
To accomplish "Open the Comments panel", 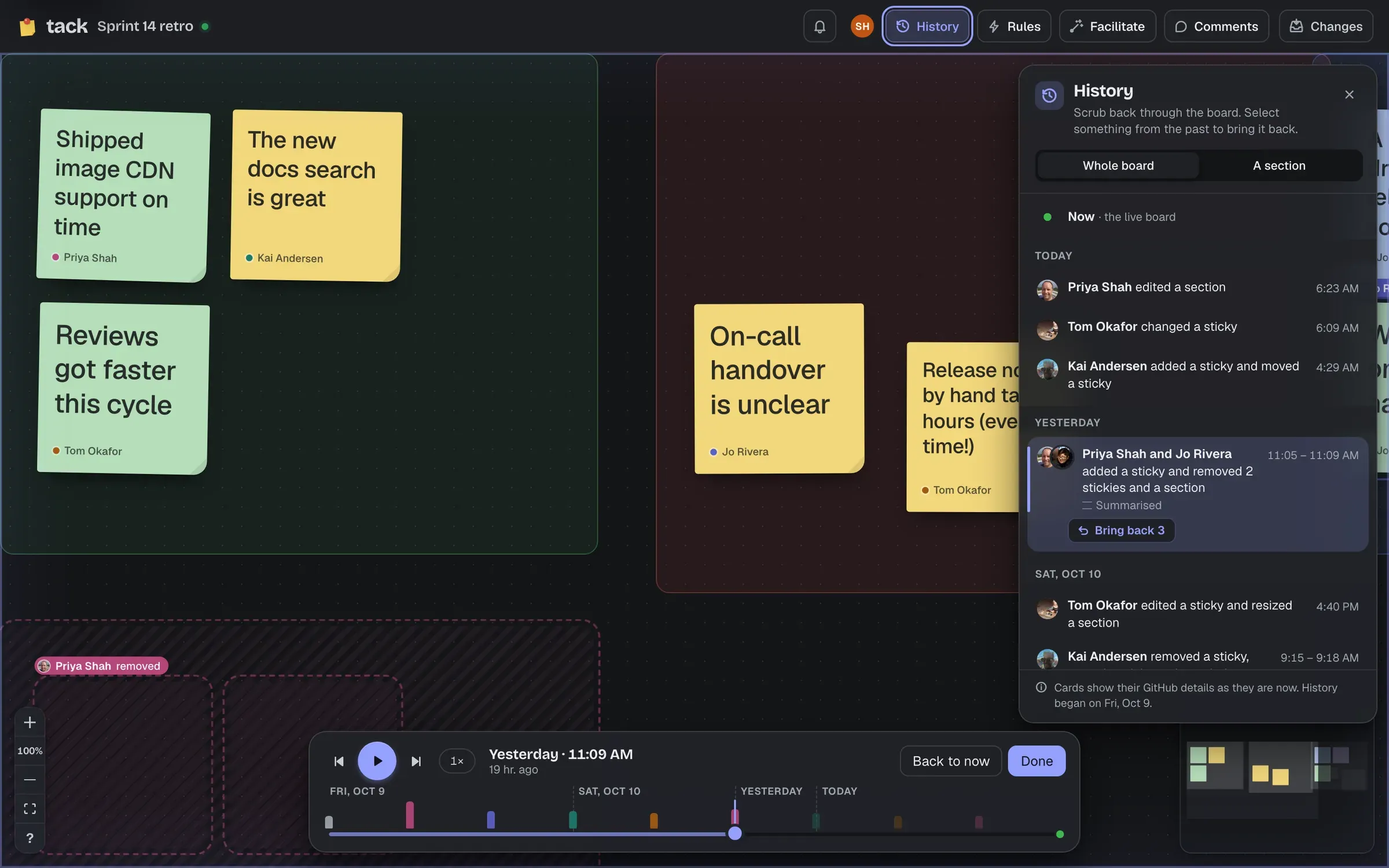I will click(x=1216, y=26).
